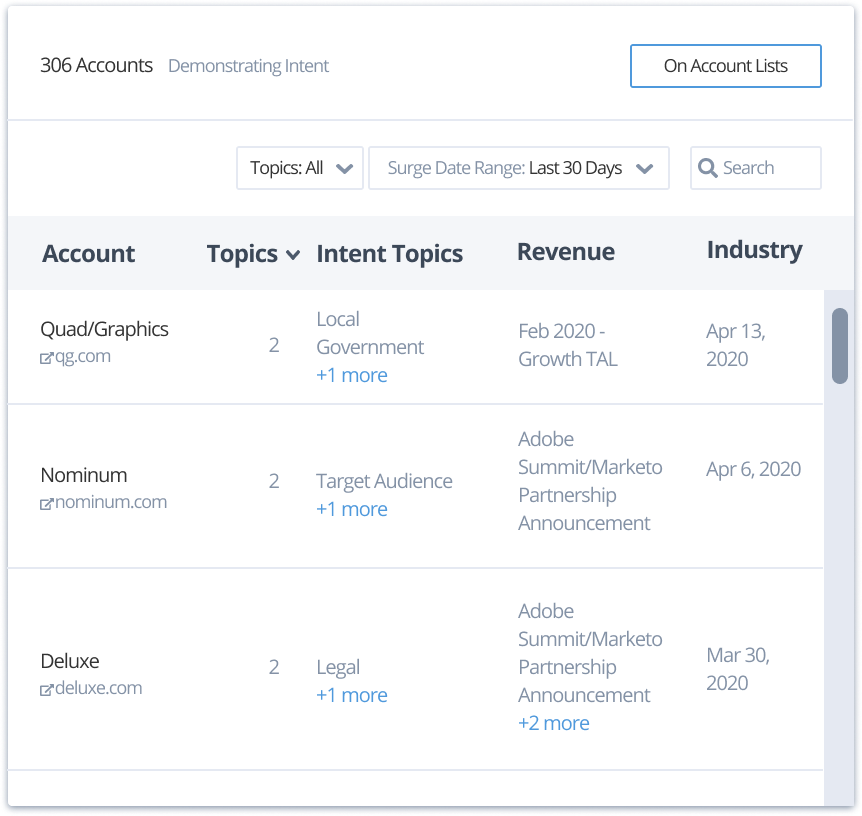862x816 pixels.
Task: Click the sort chevron on the Topics column
Action: click(x=292, y=255)
